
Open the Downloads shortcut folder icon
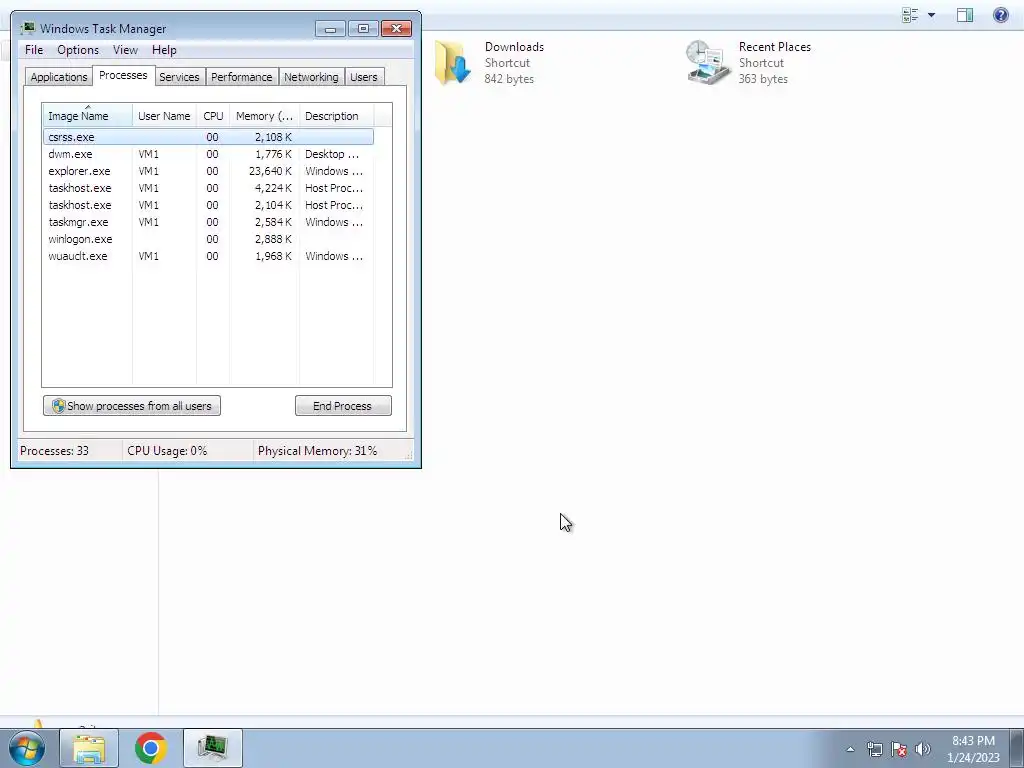click(x=453, y=63)
